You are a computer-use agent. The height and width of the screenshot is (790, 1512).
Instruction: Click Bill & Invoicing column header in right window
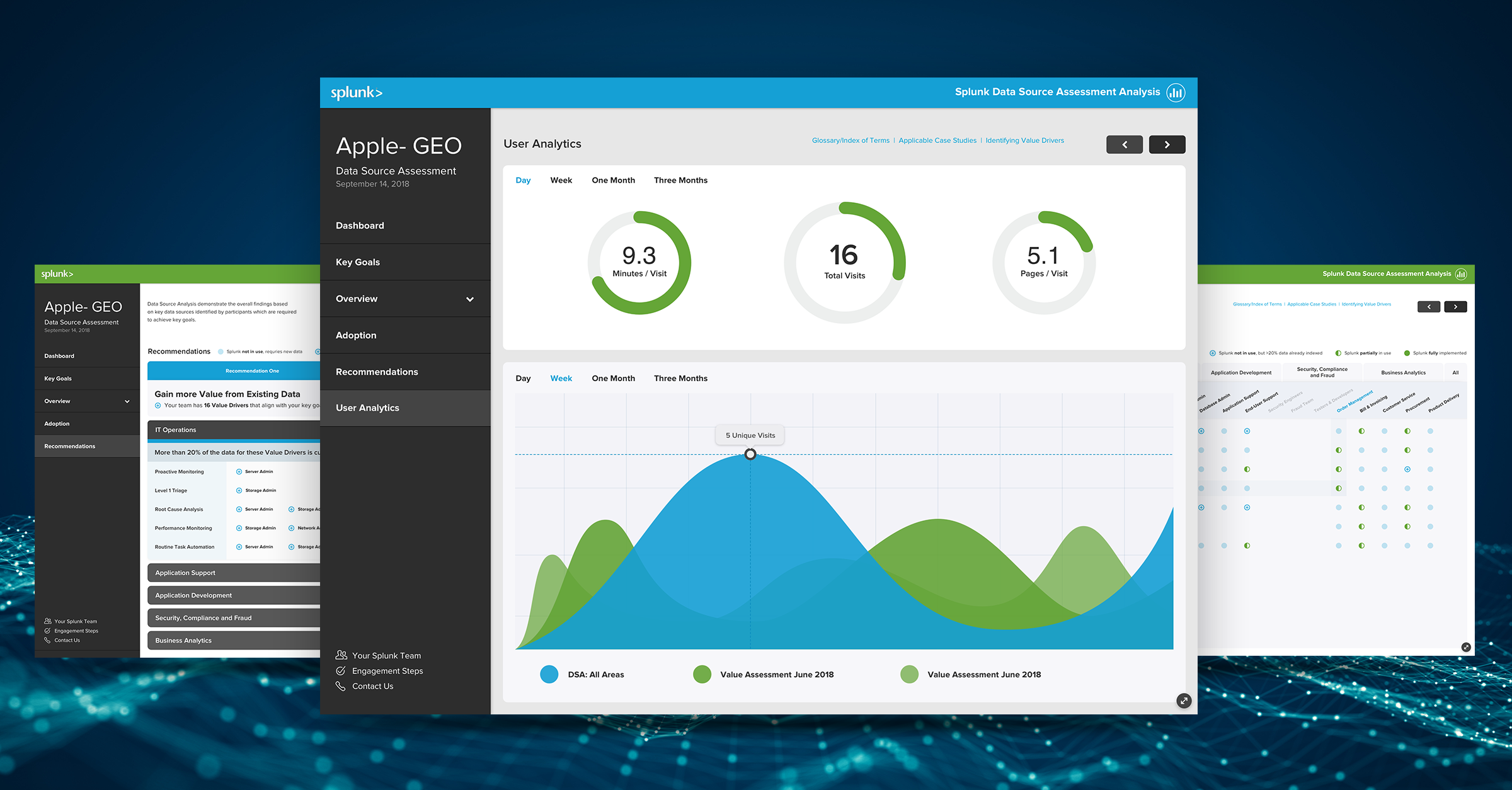tap(1374, 404)
